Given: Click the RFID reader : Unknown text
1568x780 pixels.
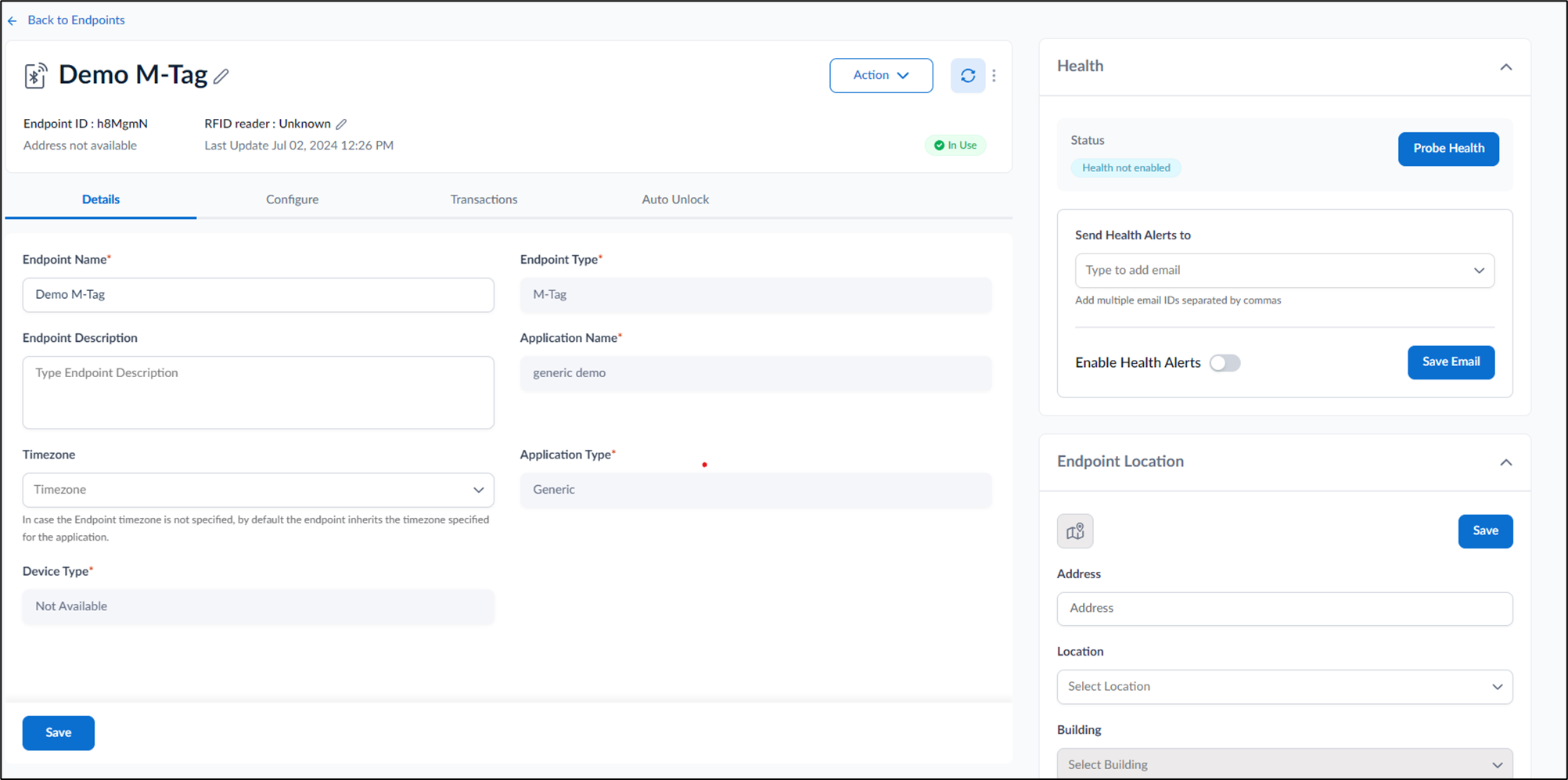Looking at the screenshot, I should pyautogui.click(x=268, y=124).
